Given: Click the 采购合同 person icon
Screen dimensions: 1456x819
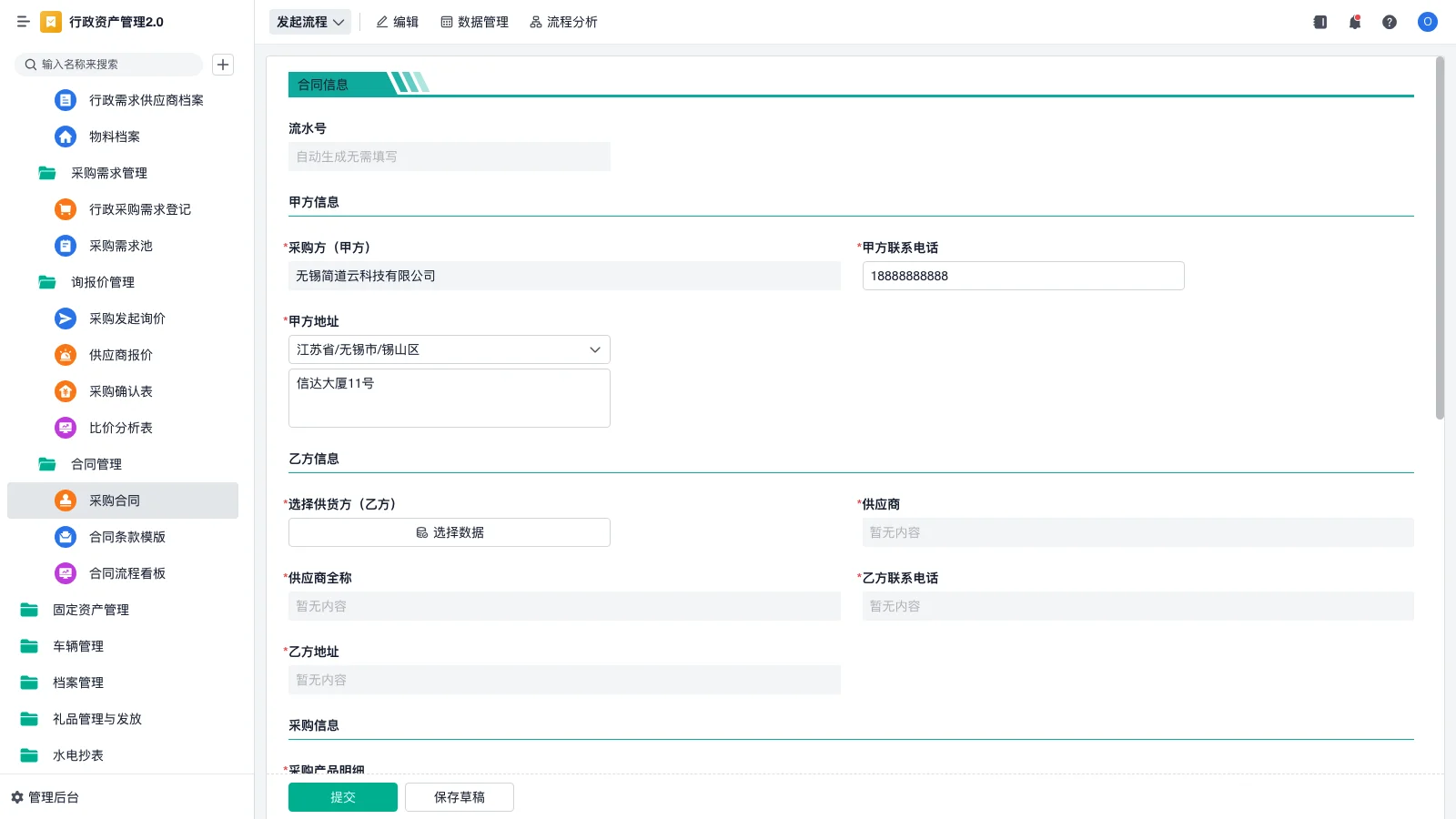Looking at the screenshot, I should coord(66,500).
